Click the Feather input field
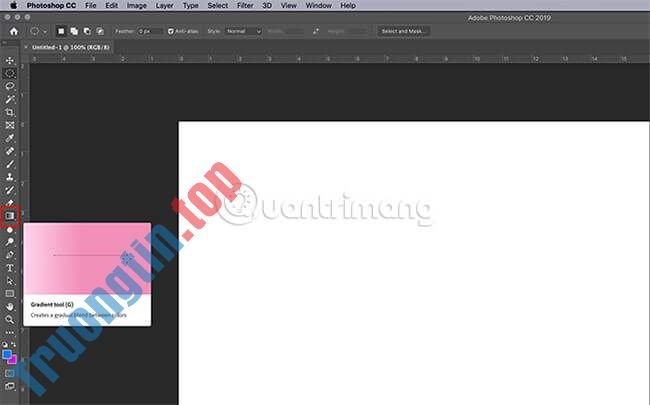Viewport: 650px width, 405px height. 150,31
